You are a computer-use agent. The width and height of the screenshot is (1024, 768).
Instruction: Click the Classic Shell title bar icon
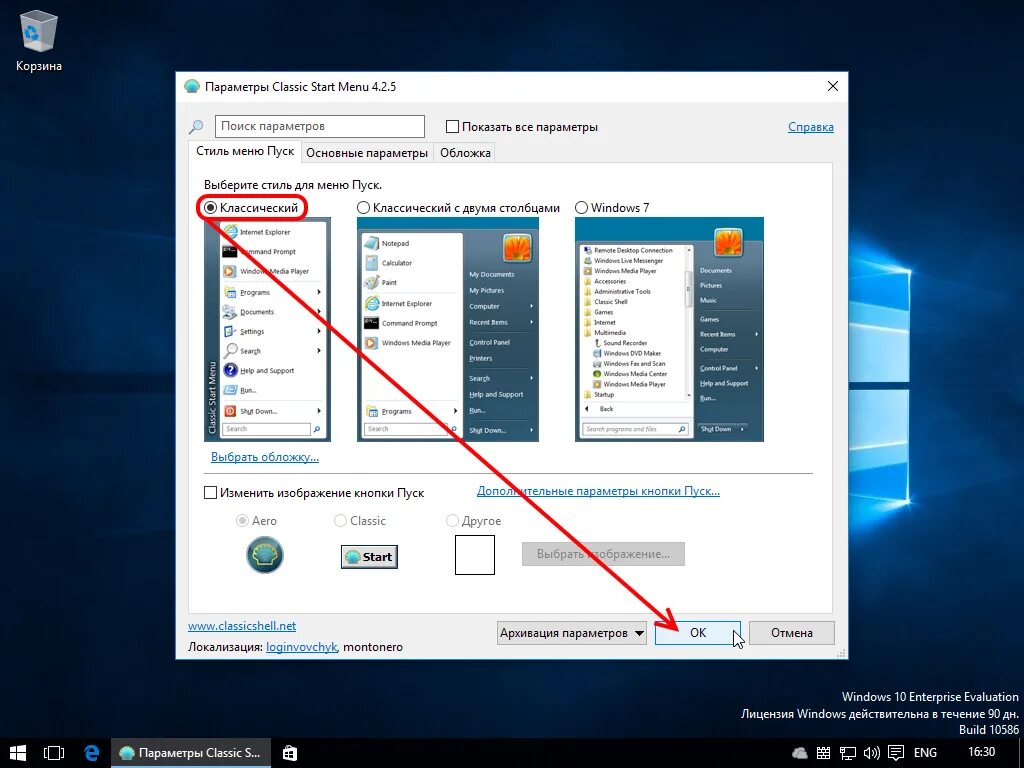point(191,86)
